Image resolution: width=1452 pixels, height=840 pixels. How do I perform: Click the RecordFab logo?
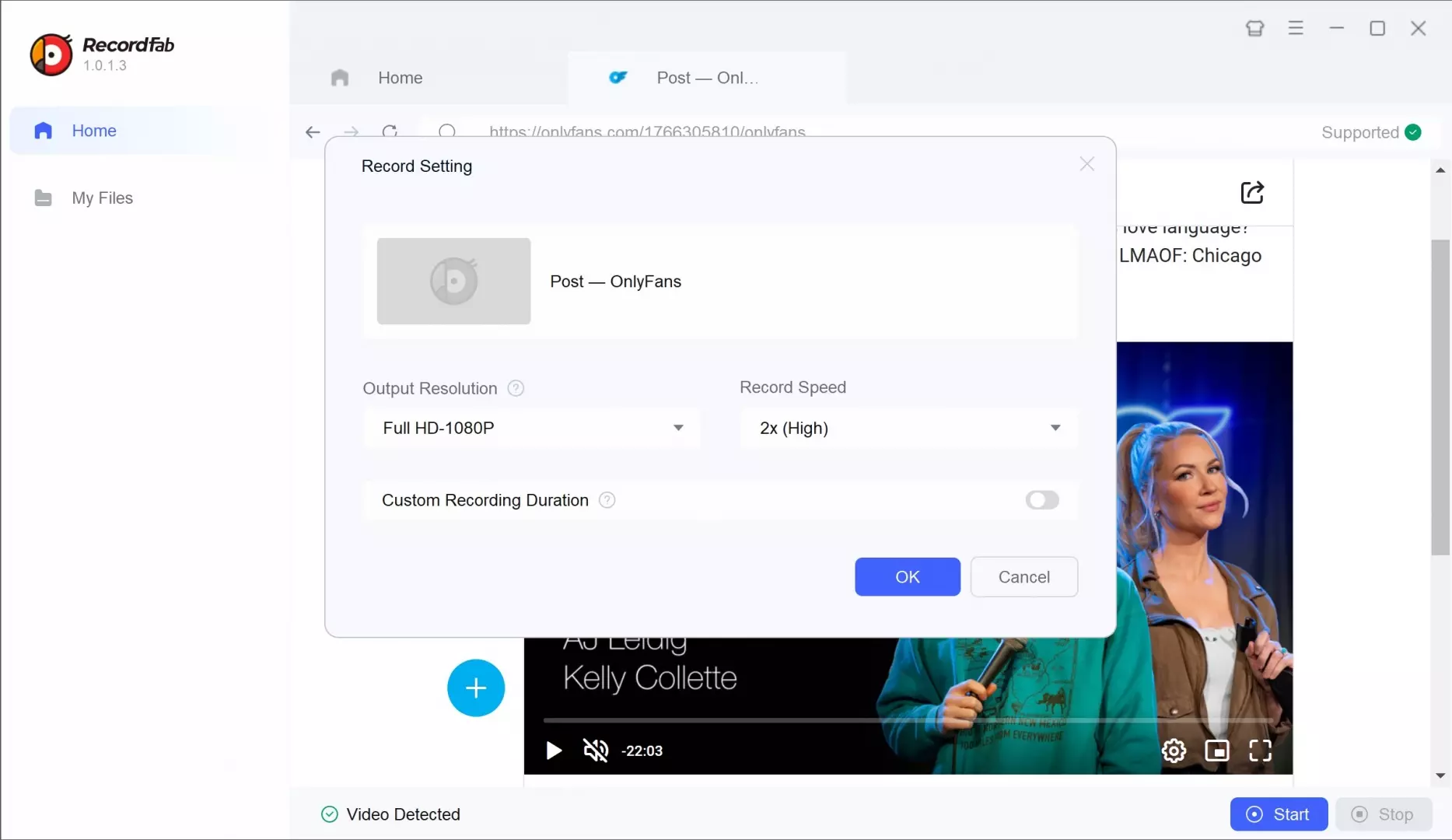point(51,54)
